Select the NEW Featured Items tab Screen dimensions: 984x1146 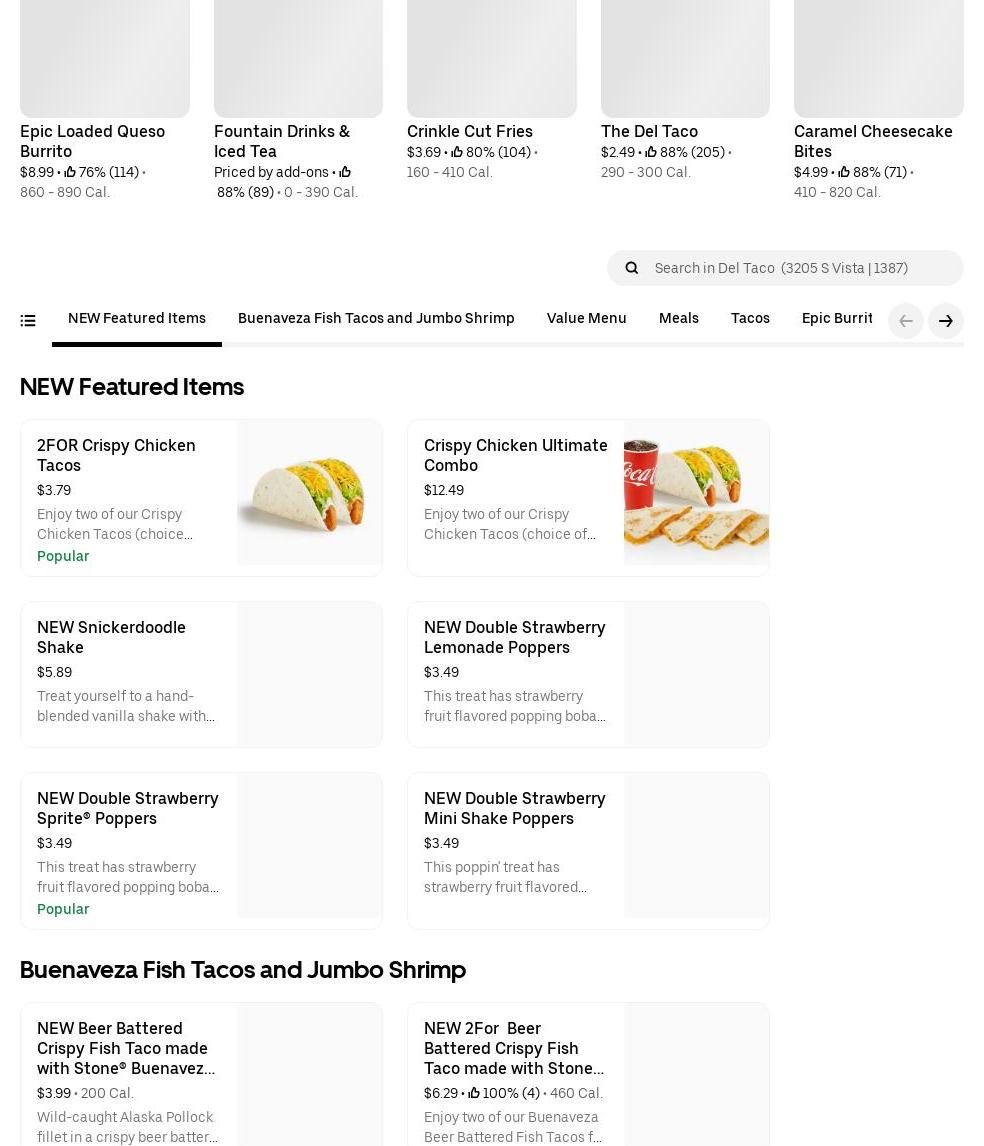coord(137,319)
